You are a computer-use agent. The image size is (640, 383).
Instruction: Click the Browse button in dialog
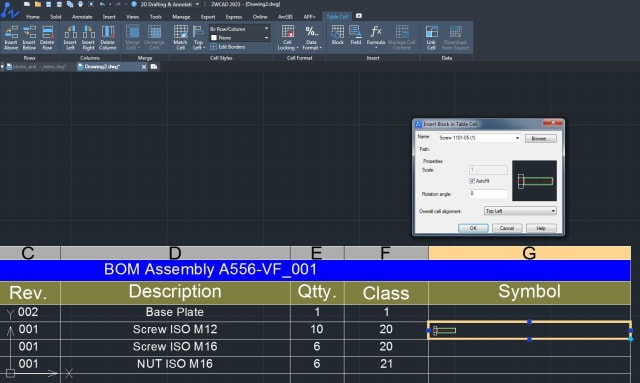coord(540,138)
